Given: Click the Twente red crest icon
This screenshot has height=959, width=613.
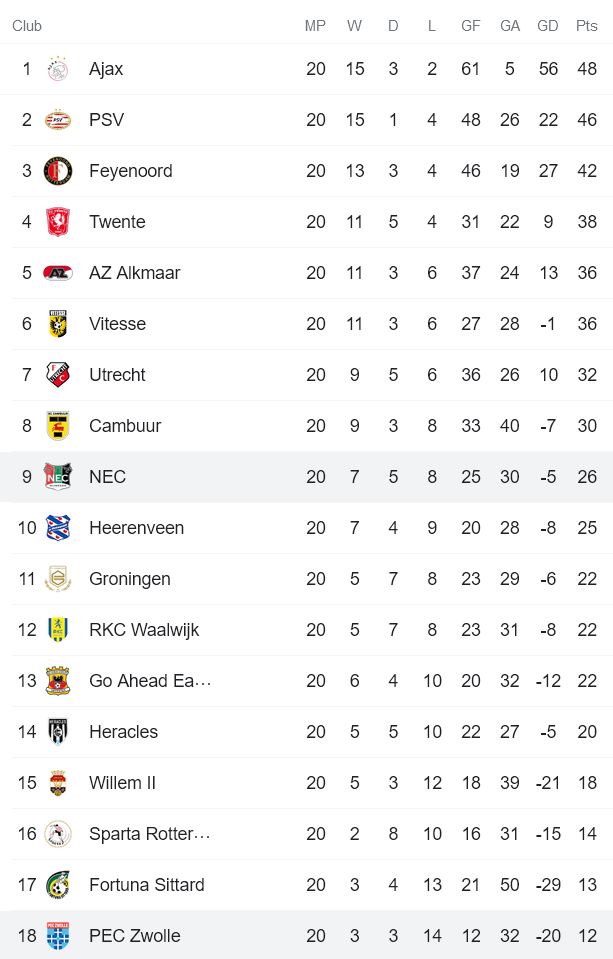Looking at the screenshot, I should [x=58, y=222].
